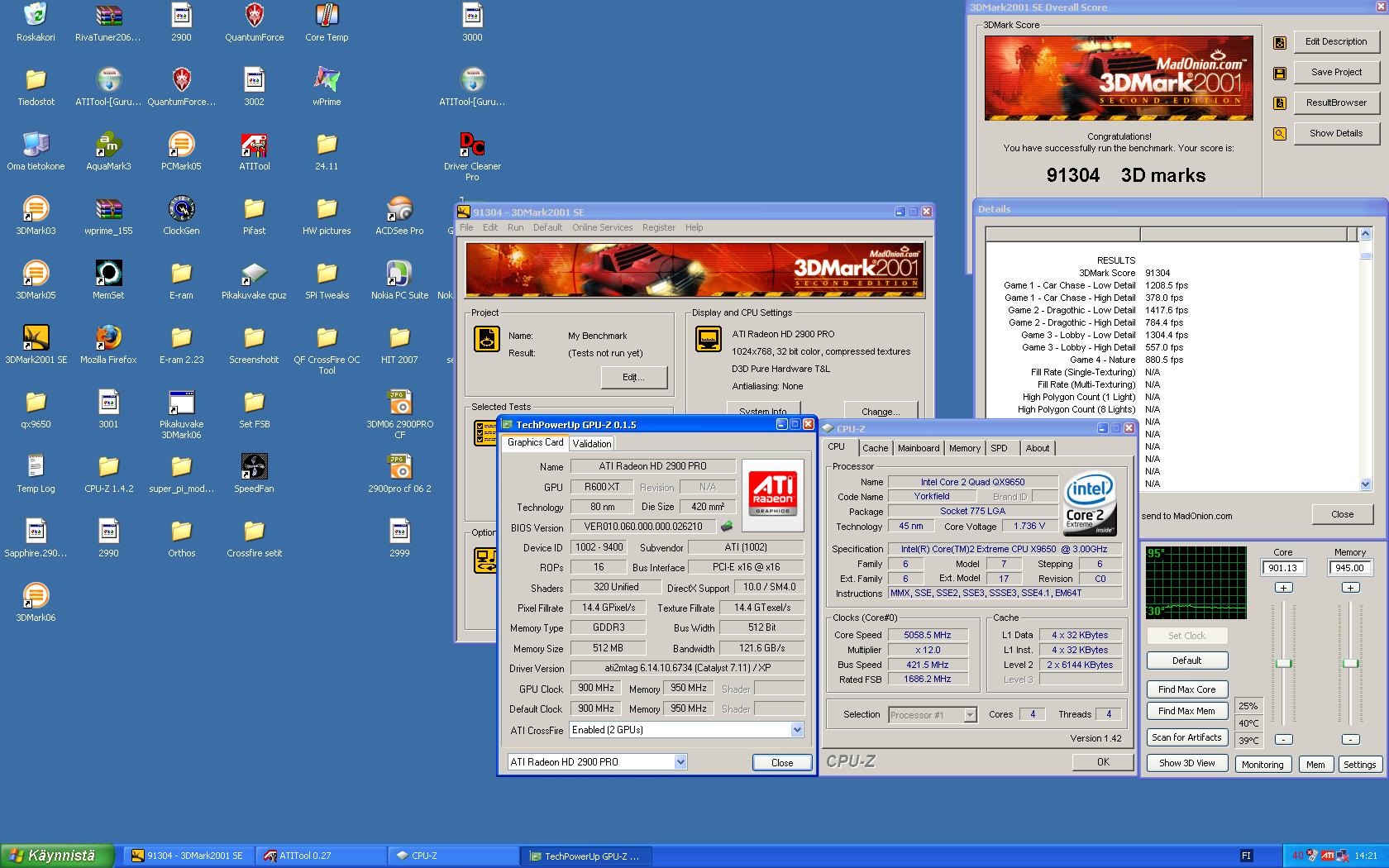Click Find Max Core in ATITool
1389x868 pixels.
(x=1186, y=689)
